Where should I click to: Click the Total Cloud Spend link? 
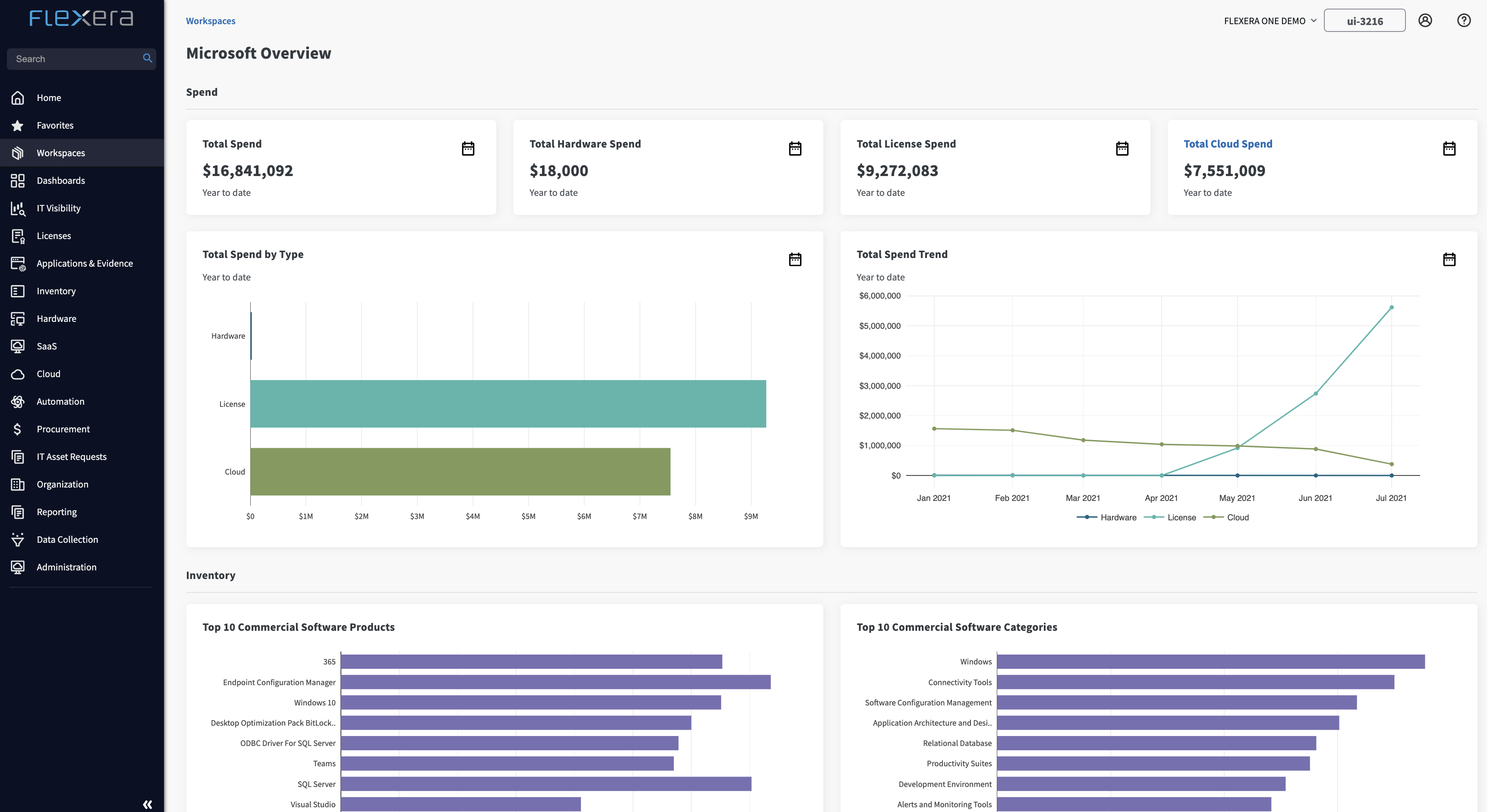[1228, 143]
